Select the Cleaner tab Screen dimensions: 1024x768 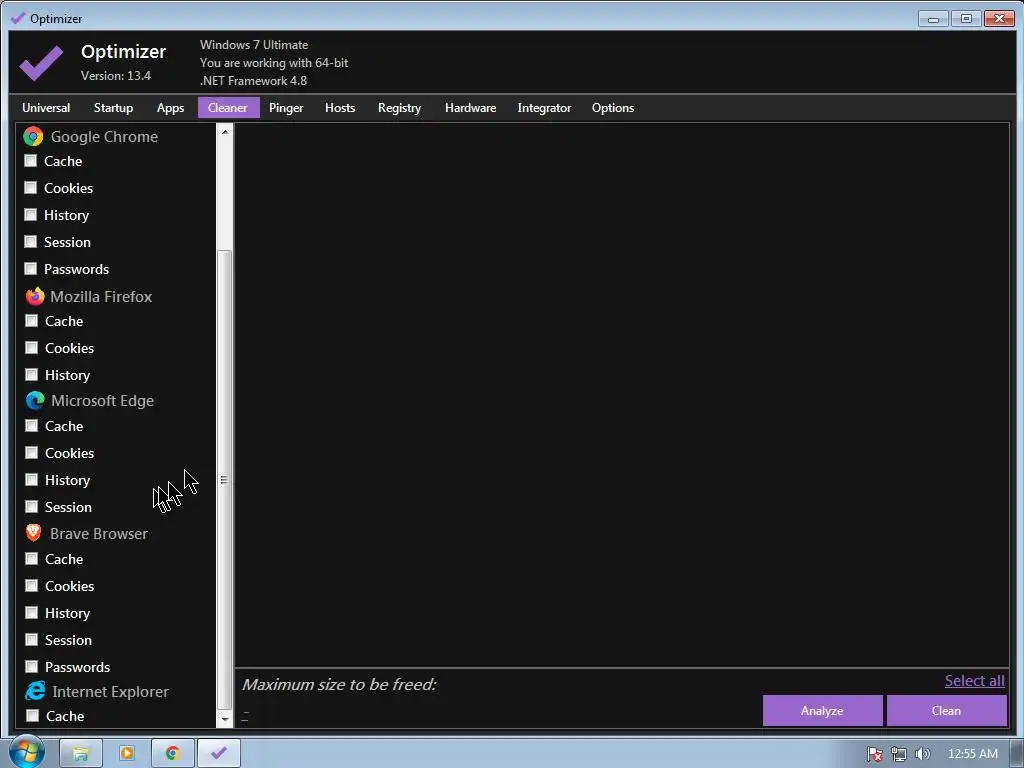[x=228, y=108]
